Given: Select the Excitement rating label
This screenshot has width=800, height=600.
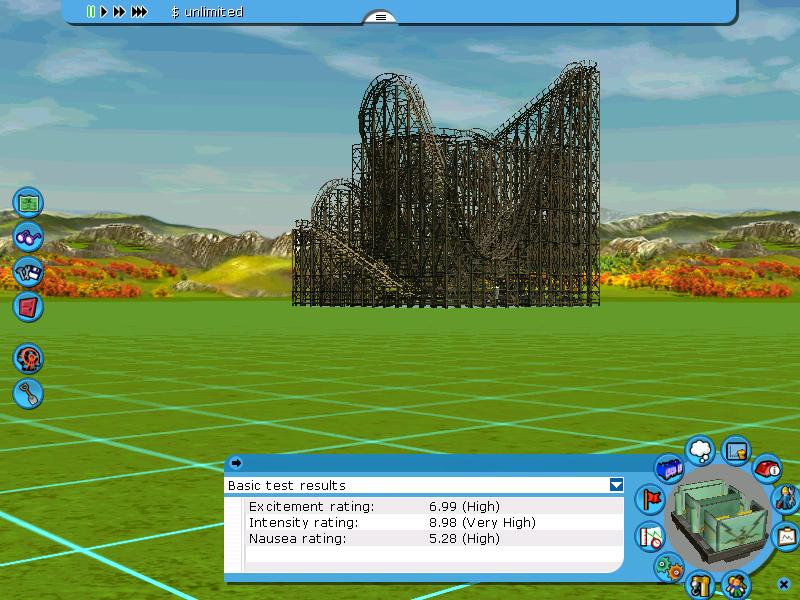Looking at the screenshot, I should (x=311, y=507).
